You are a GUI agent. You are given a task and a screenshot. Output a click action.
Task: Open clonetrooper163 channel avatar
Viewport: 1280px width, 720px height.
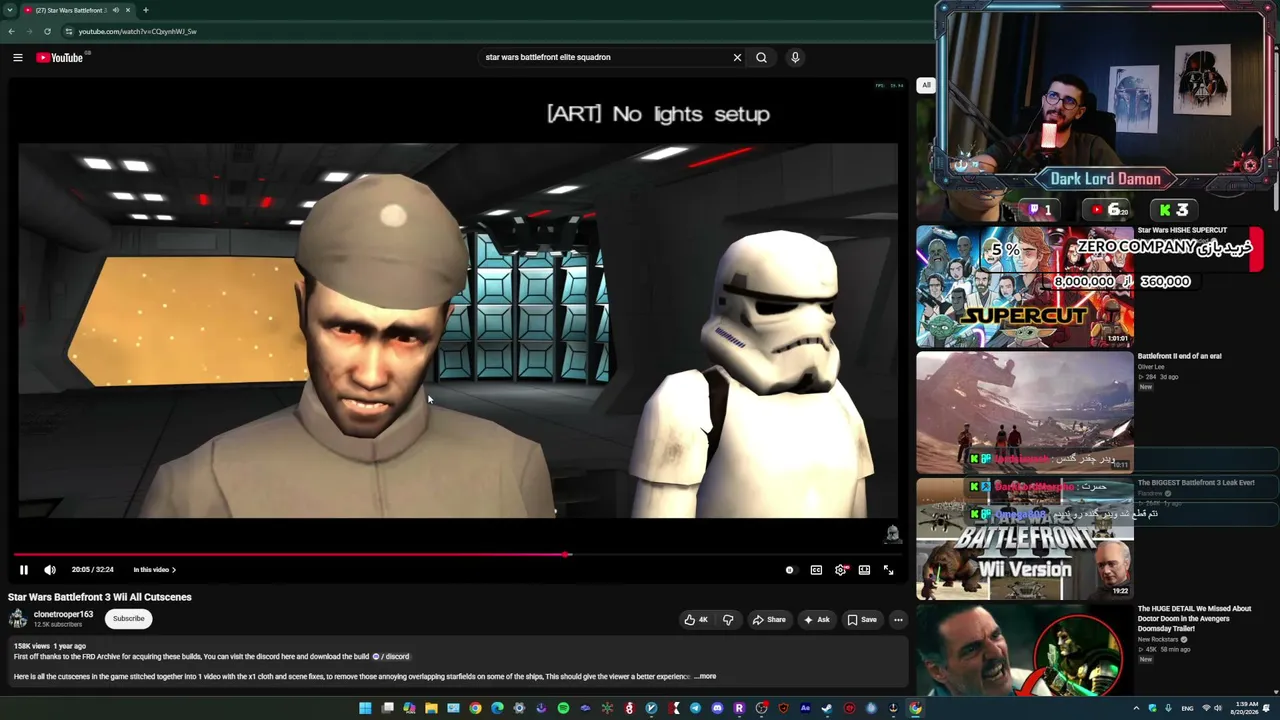[18, 619]
